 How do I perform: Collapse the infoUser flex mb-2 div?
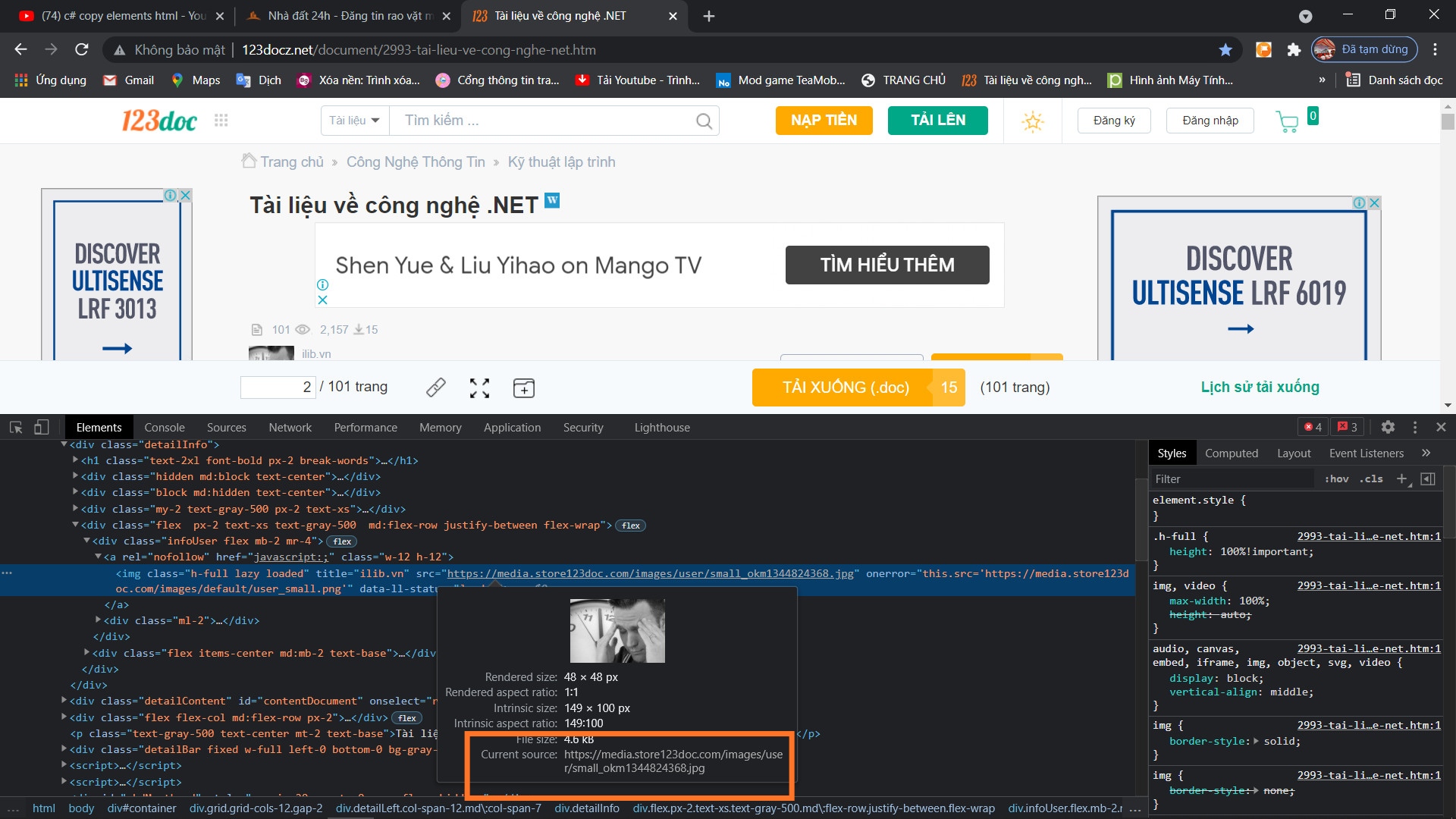tap(86, 540)
